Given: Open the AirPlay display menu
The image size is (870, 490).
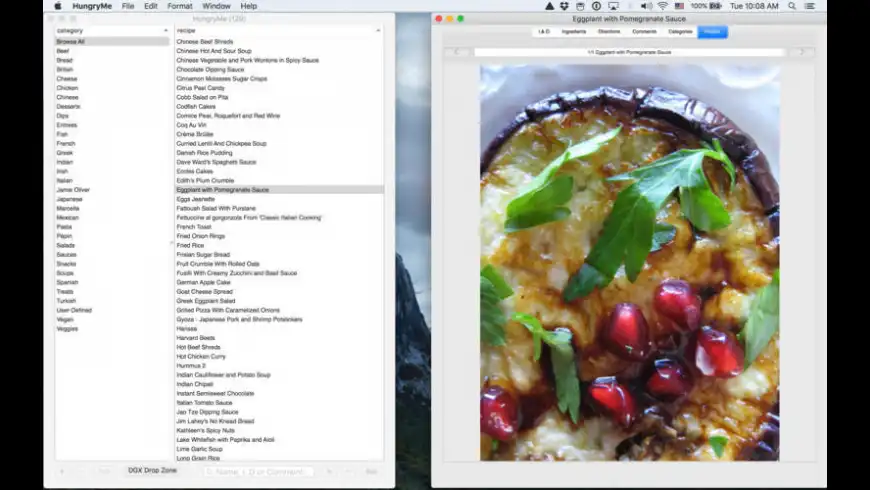Looking at the screenshot, I should tap(613, 6).
